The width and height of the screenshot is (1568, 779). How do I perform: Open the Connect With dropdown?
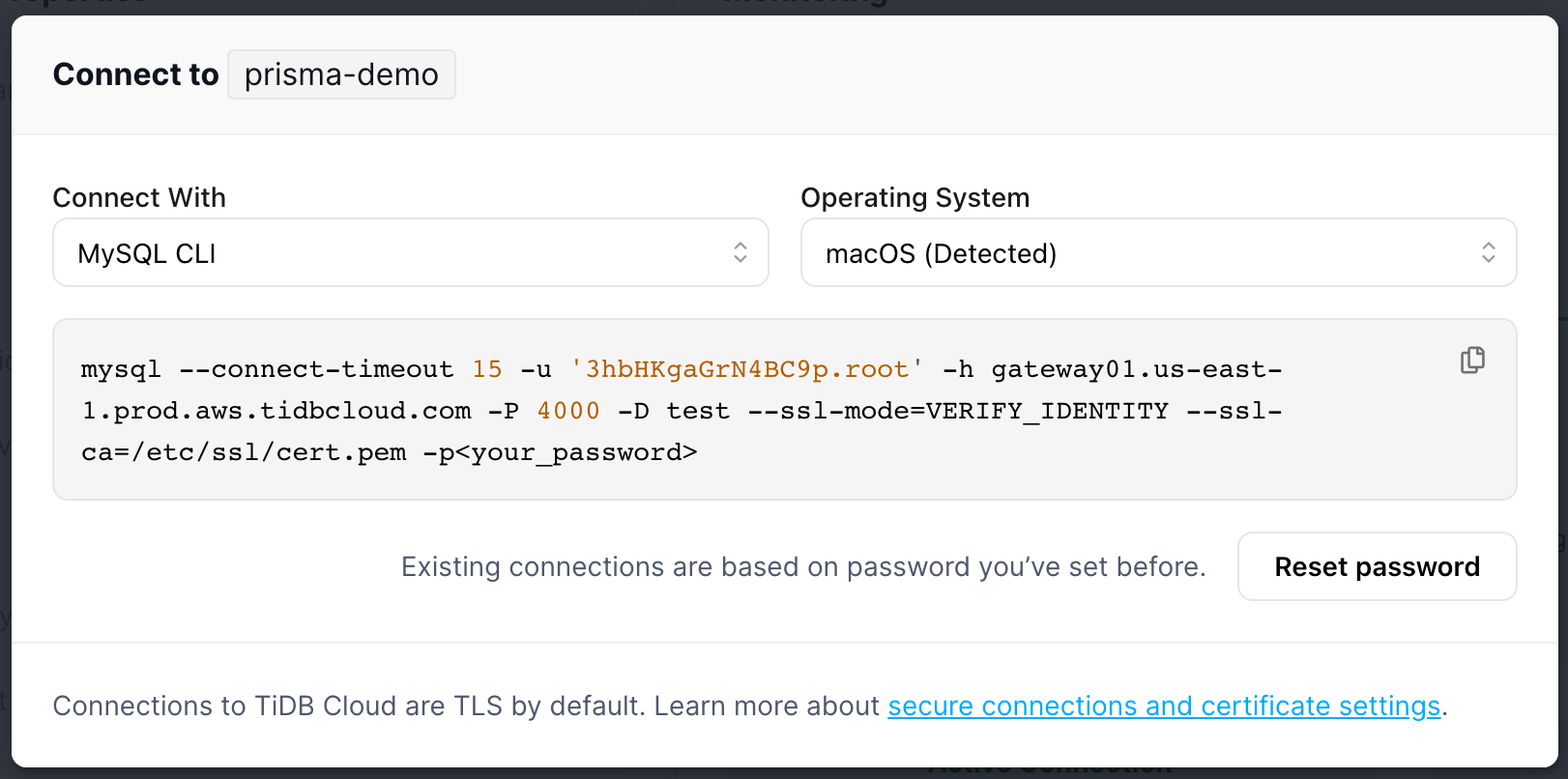[x=410, y=253]
